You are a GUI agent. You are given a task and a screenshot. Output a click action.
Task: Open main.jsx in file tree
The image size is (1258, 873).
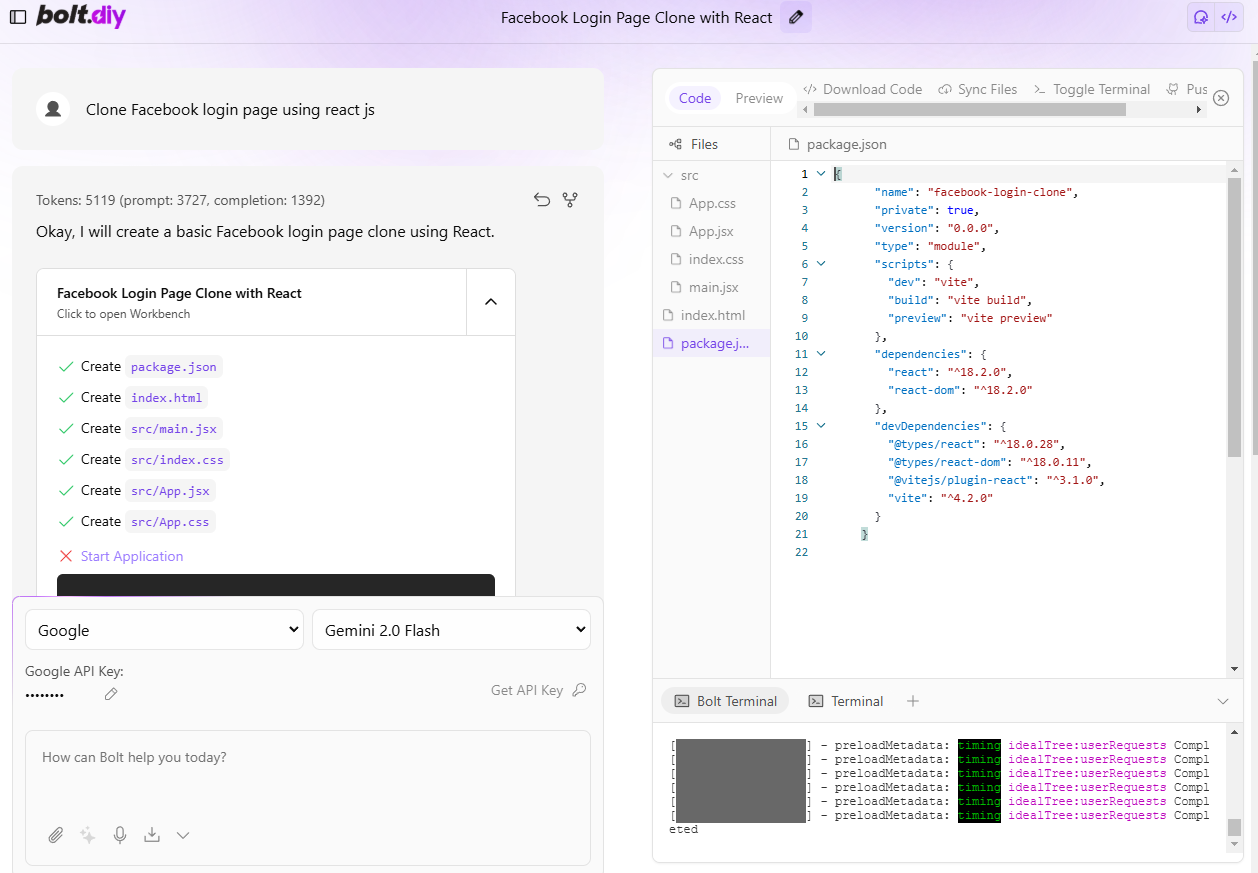tap(711, 287)
